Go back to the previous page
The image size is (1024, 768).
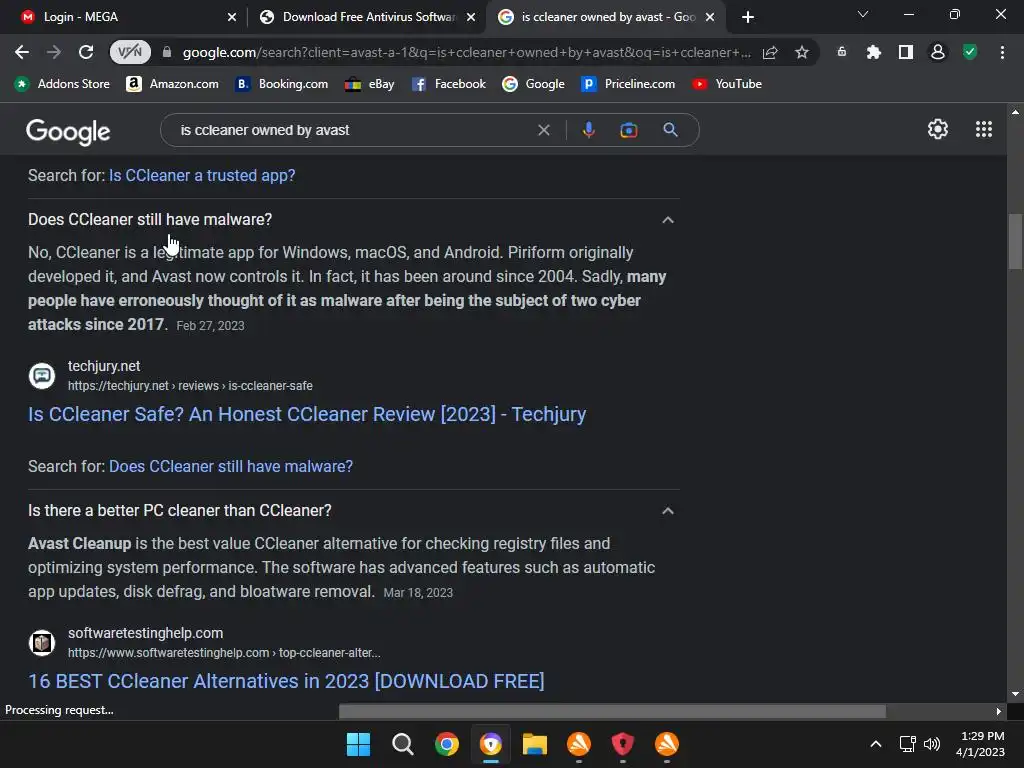point(22,52)
